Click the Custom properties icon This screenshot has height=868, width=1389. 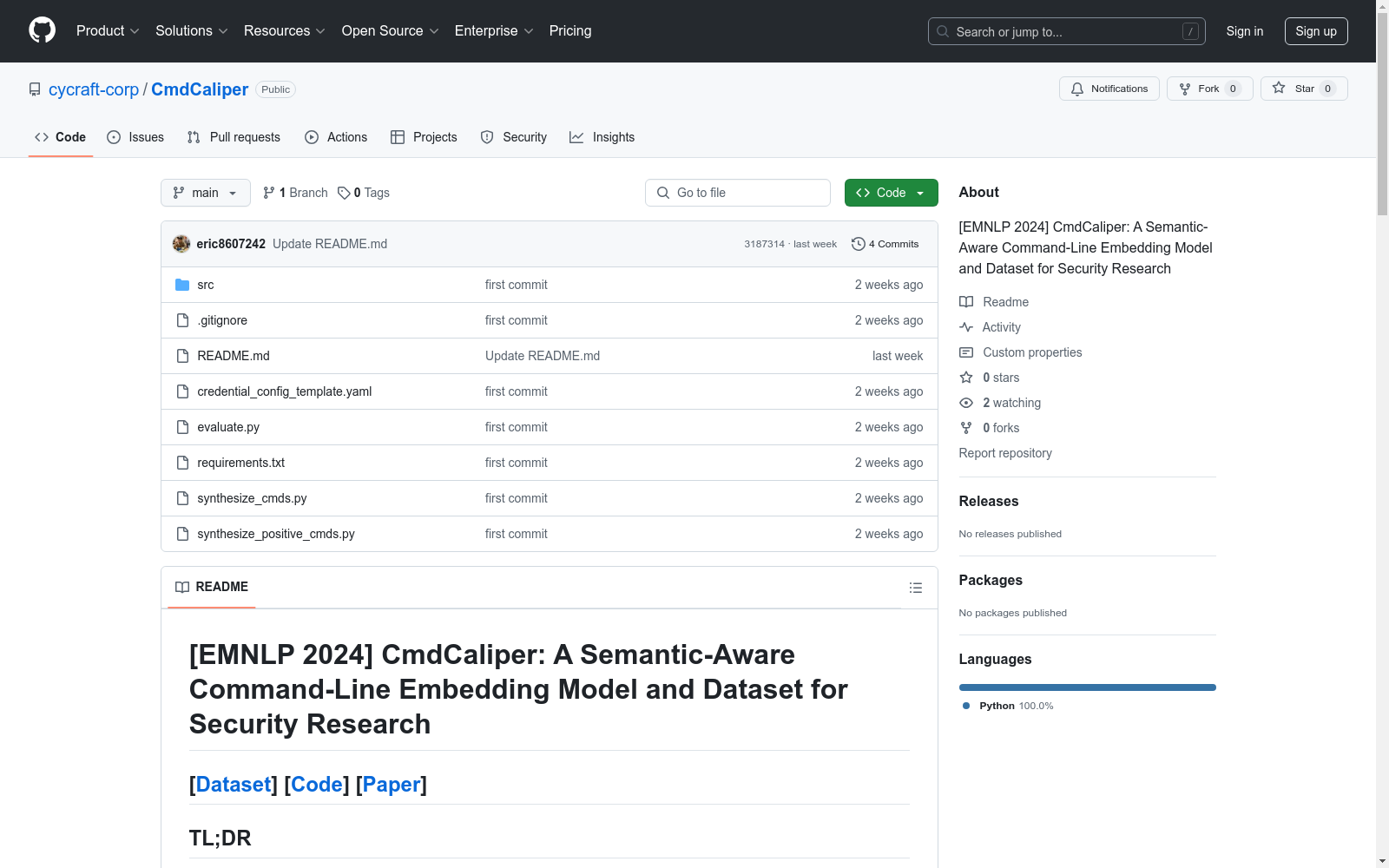pos(966,352)
